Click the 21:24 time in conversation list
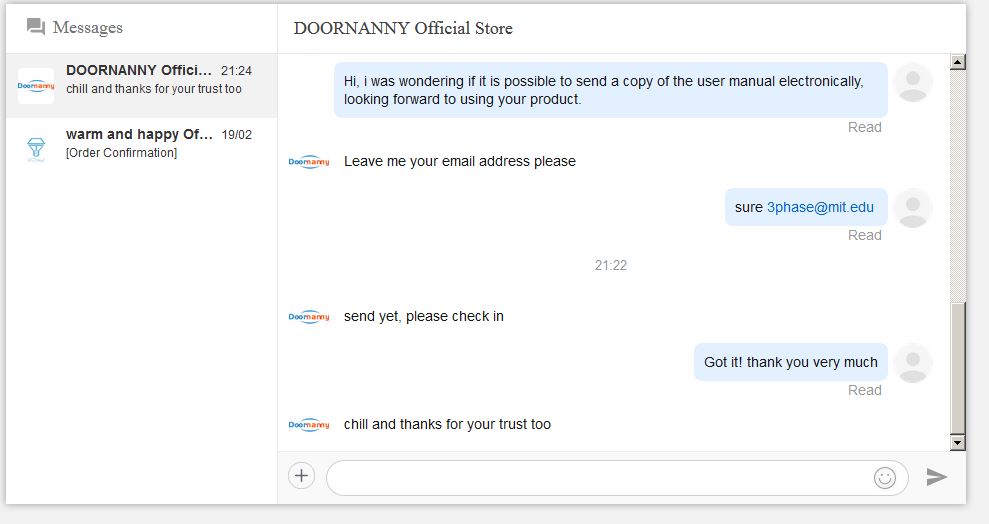The width and height of the screenshot is (989, 524). click(236, 71)
